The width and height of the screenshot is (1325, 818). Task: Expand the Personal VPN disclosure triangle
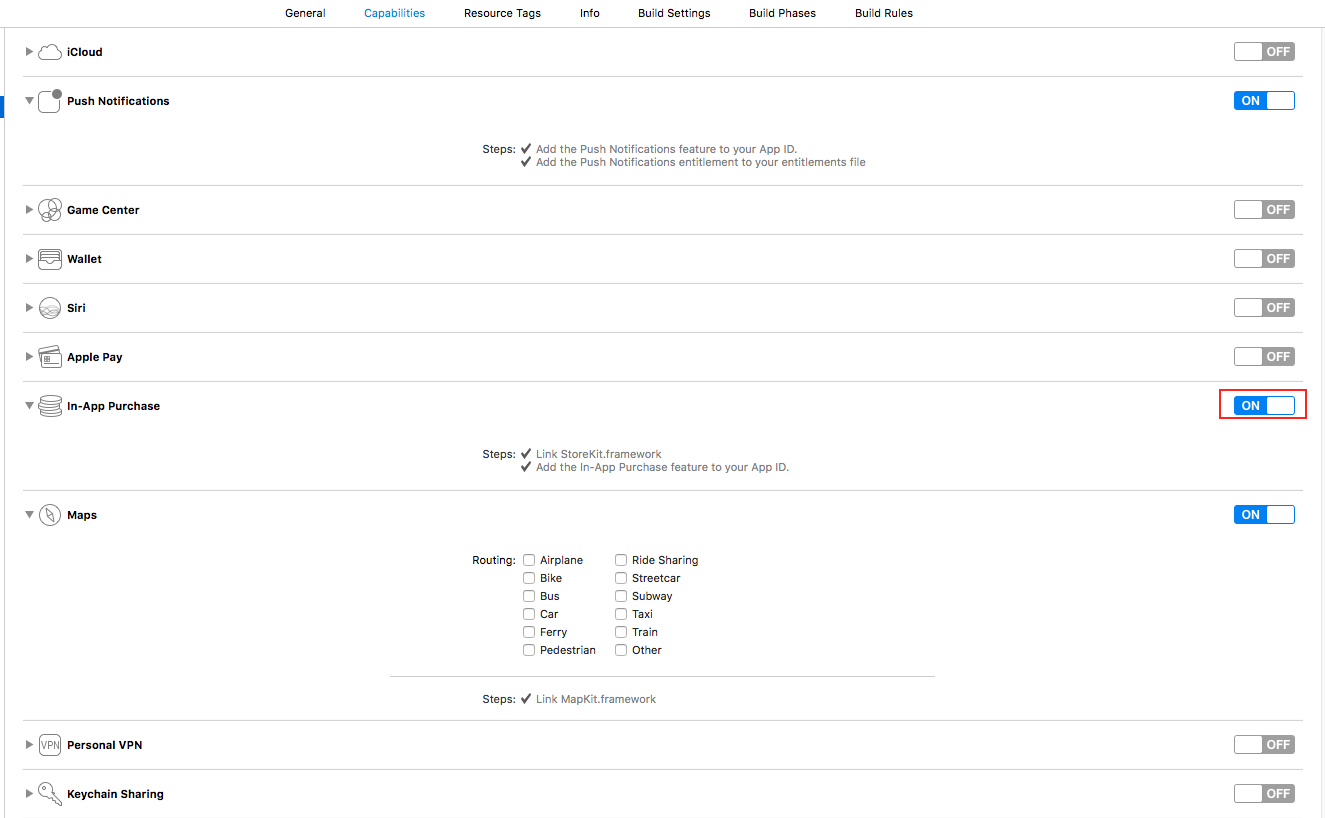[29, 745]
